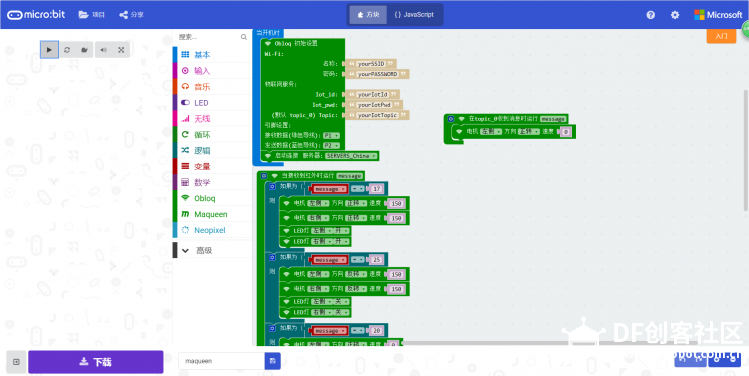Open the 项目 (Projects) menu

[92, 15]
